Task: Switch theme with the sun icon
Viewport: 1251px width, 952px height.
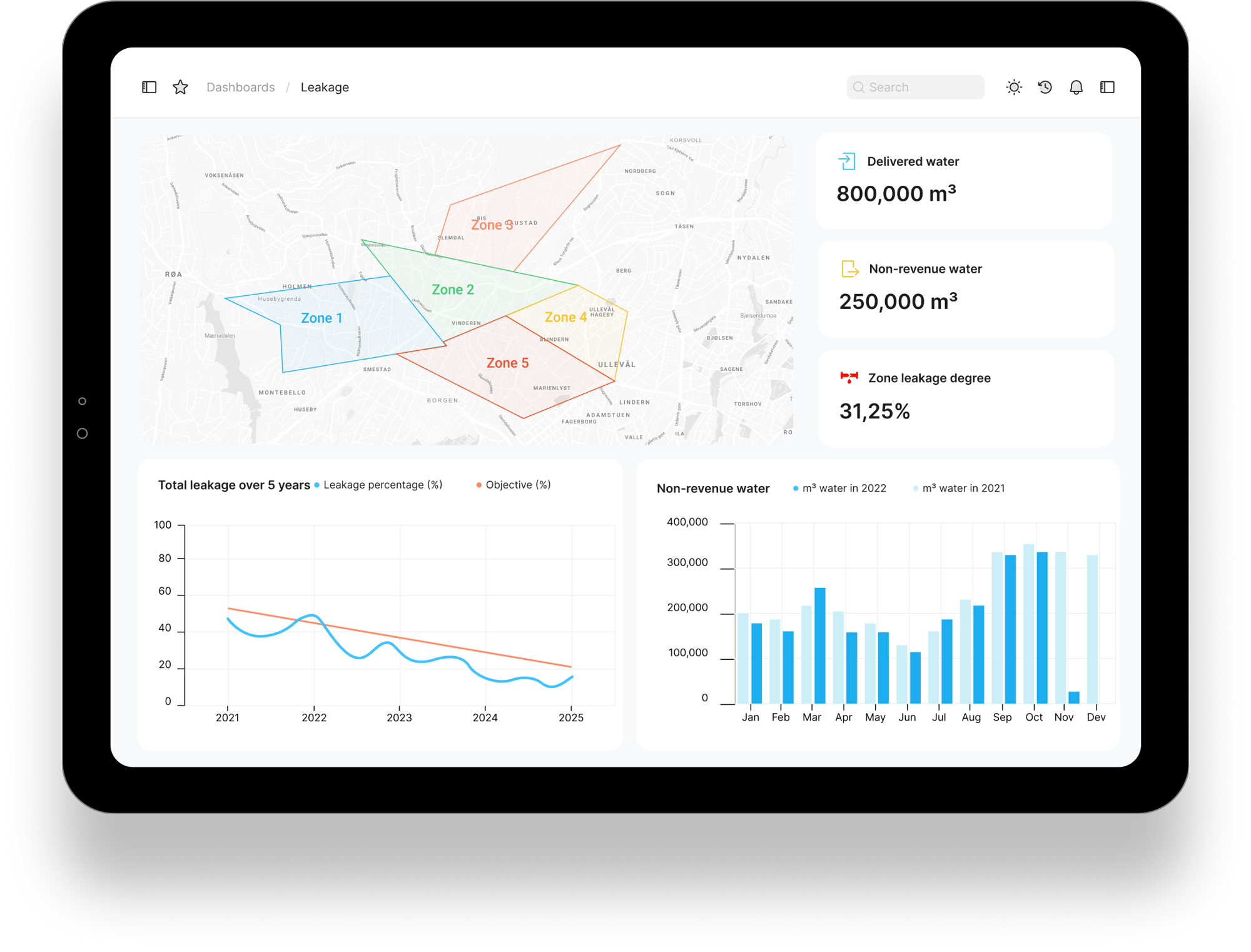Action: [x=1013, y=87]
